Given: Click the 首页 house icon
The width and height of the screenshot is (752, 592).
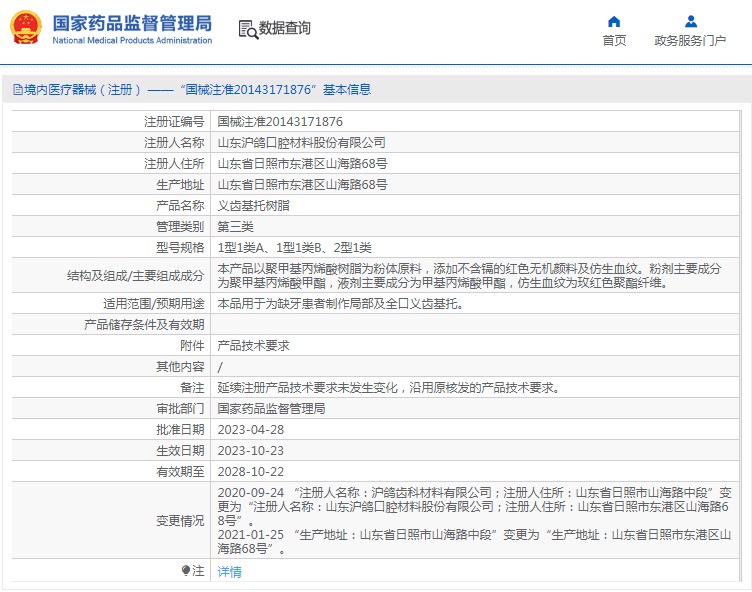Looking at the screenshot, I should point(614,21).
